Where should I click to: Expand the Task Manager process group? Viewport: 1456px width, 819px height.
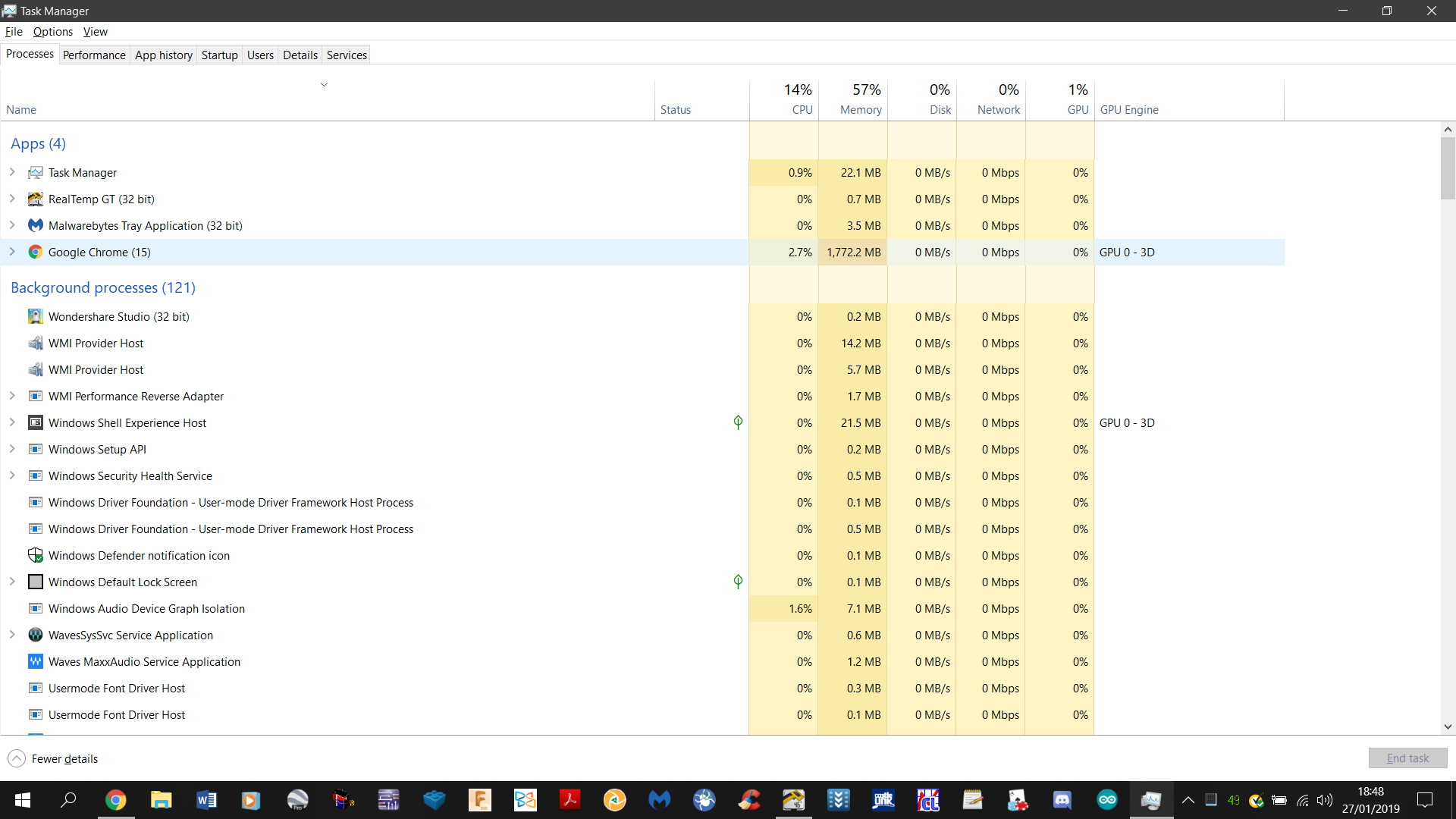[x=12, y=172]
